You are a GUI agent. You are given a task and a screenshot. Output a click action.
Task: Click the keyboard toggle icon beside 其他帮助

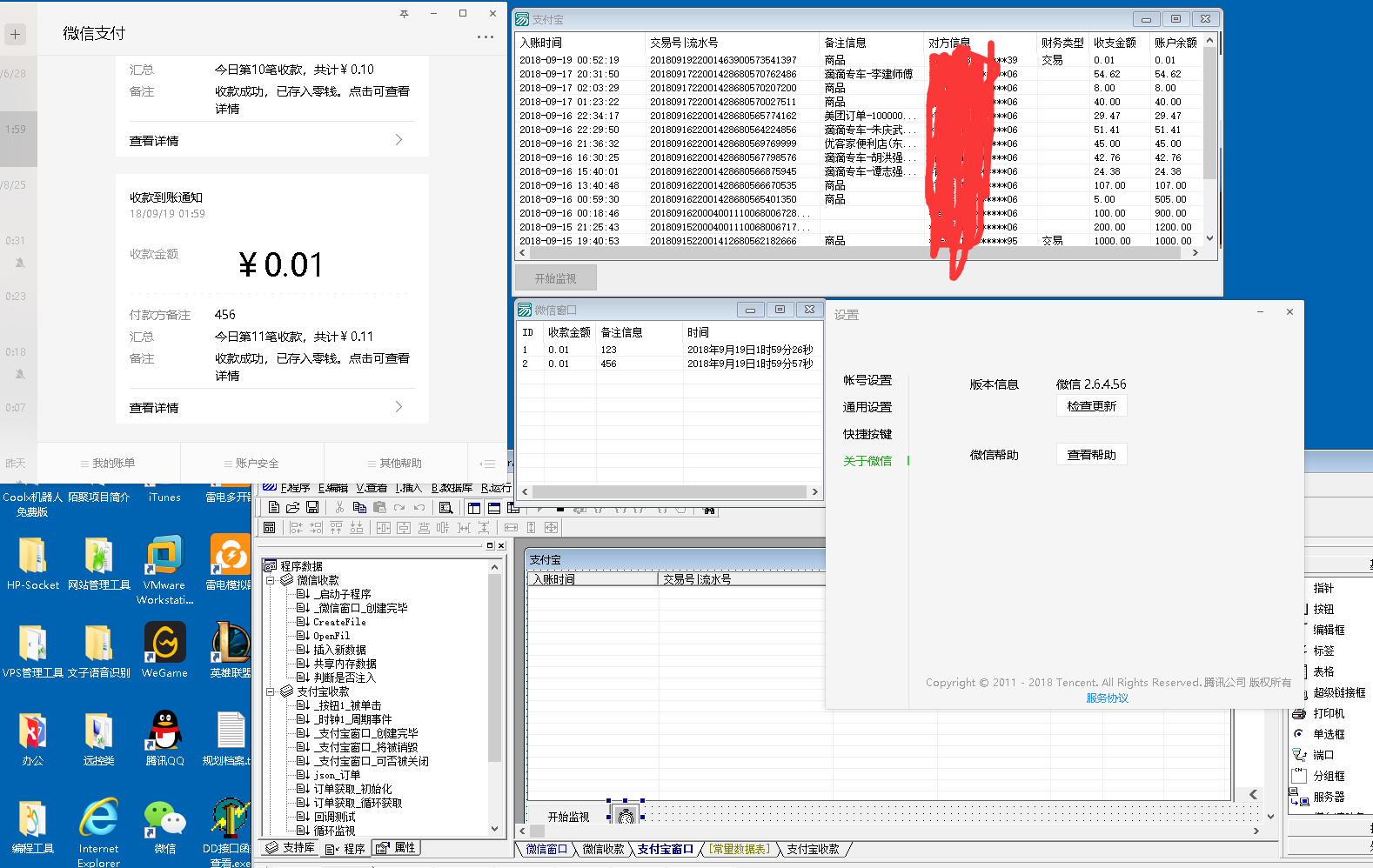click(x=487, y=464)
